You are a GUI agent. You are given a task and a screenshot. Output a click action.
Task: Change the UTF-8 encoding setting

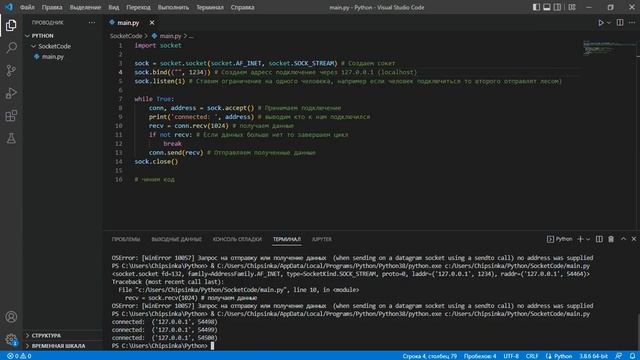coord(511,356)
